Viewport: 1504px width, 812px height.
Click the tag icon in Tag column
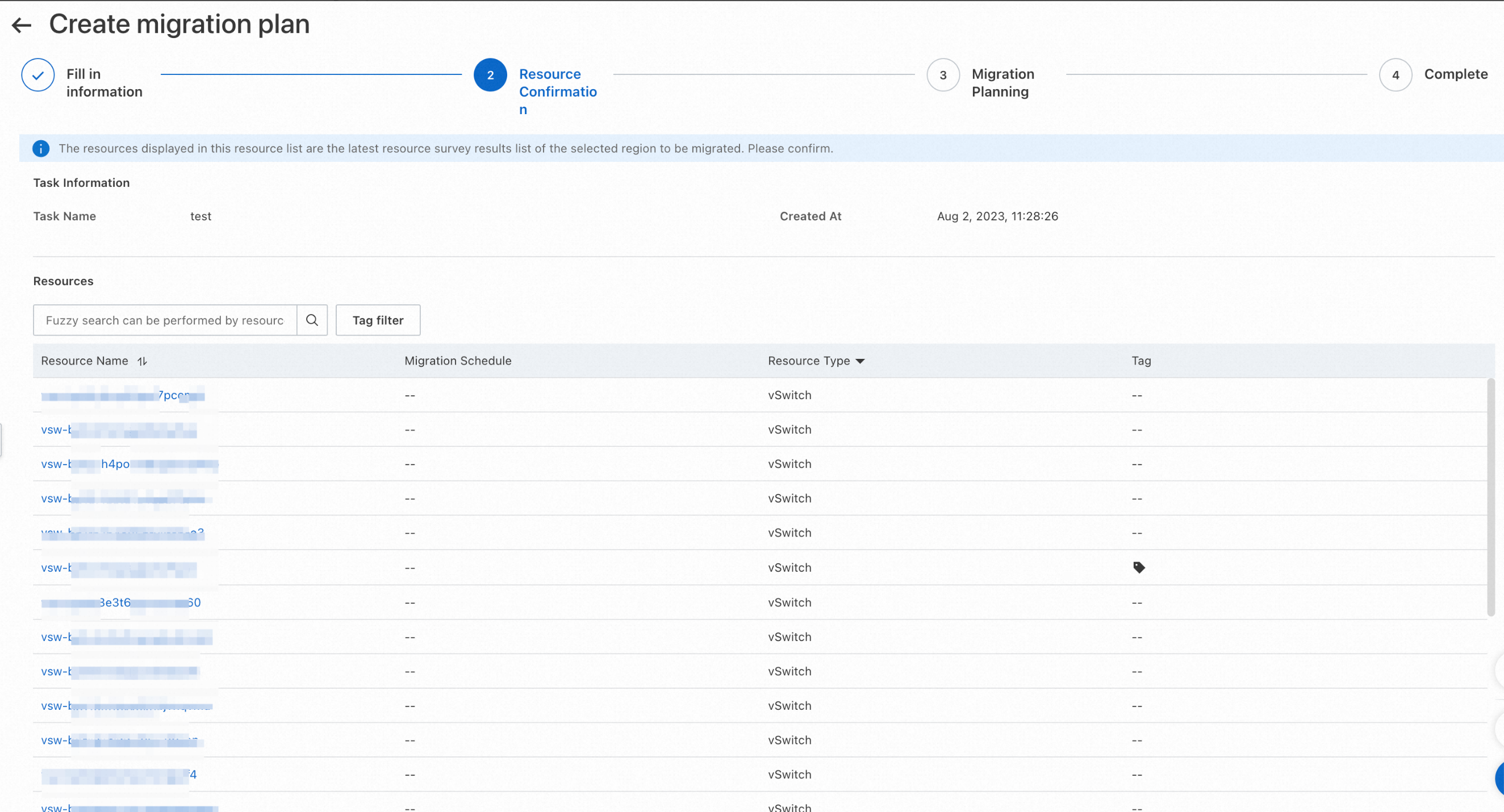point(1139,567)
